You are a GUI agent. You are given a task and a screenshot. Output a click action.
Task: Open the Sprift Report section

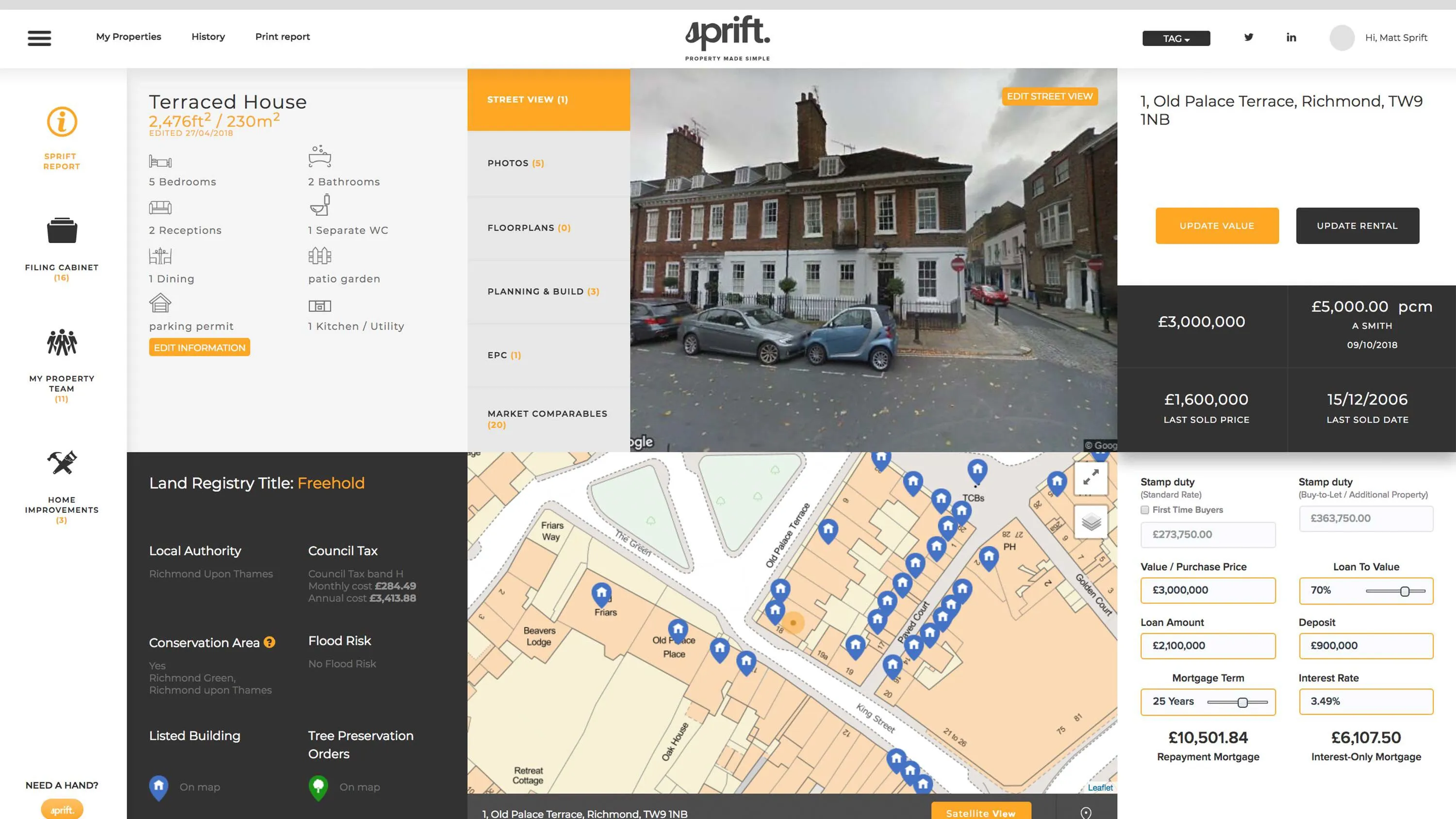(62, 137)
